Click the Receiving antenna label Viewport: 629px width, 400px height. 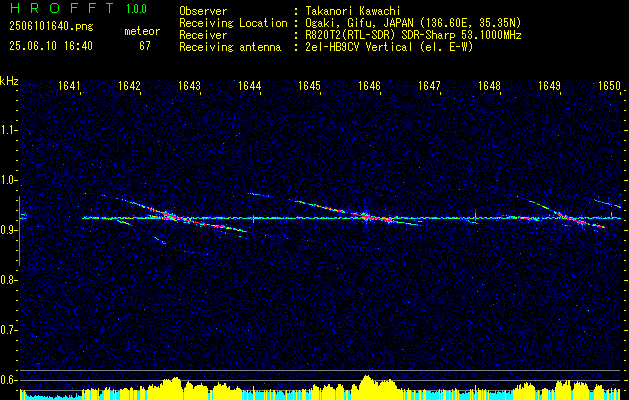(x=230, y=47)
